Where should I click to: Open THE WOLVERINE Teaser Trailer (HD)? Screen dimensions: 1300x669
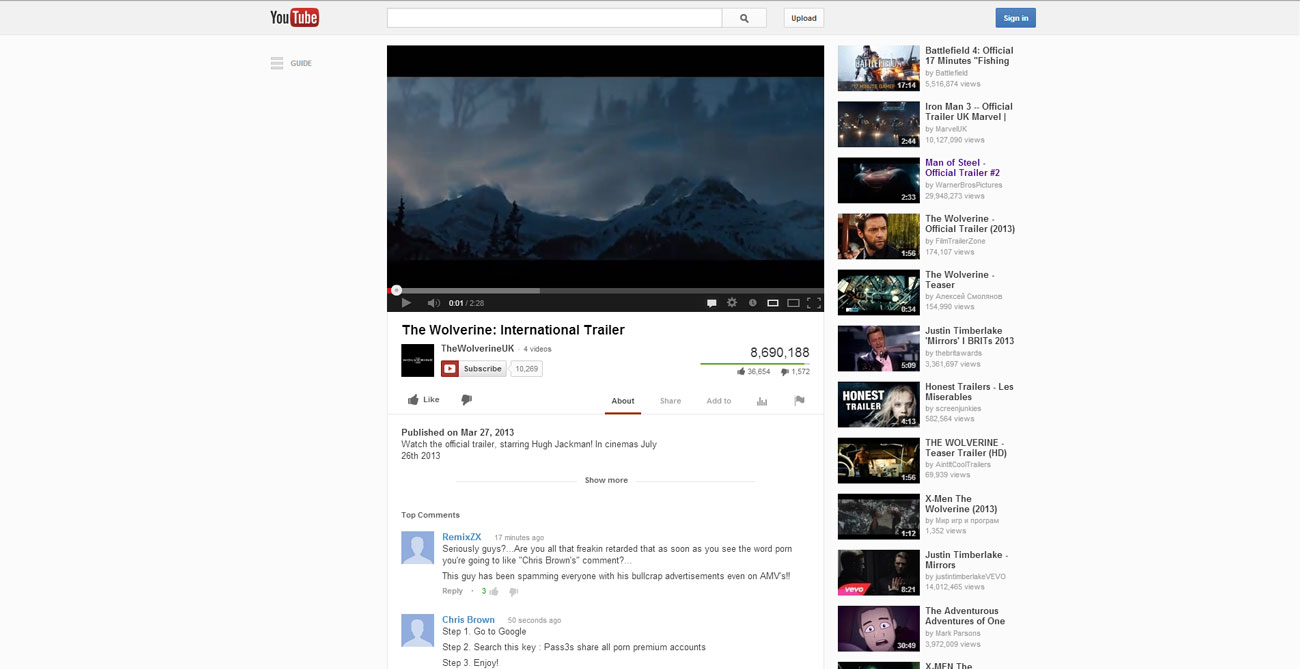966,448
